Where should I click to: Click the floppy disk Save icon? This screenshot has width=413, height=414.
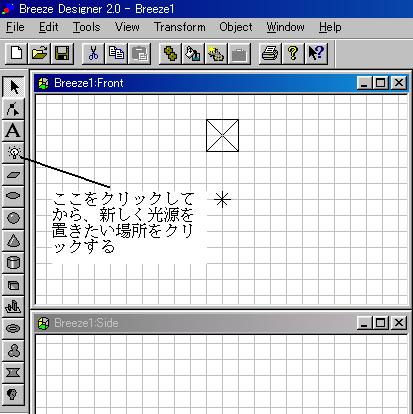(62, 53)
